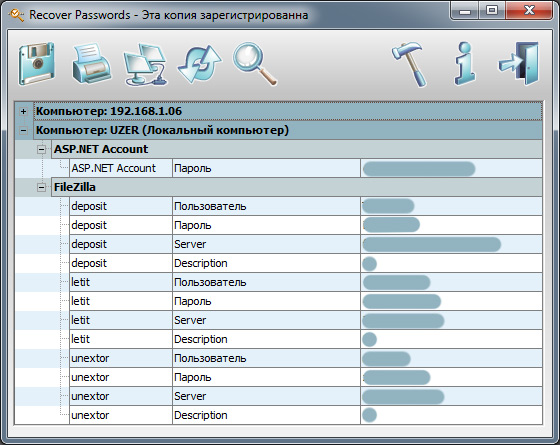The width and height of the screenshot is (560, 445).
Task: Expand the Компьютер: 192.168.1.06 node
Action: [x=24, y=111]
